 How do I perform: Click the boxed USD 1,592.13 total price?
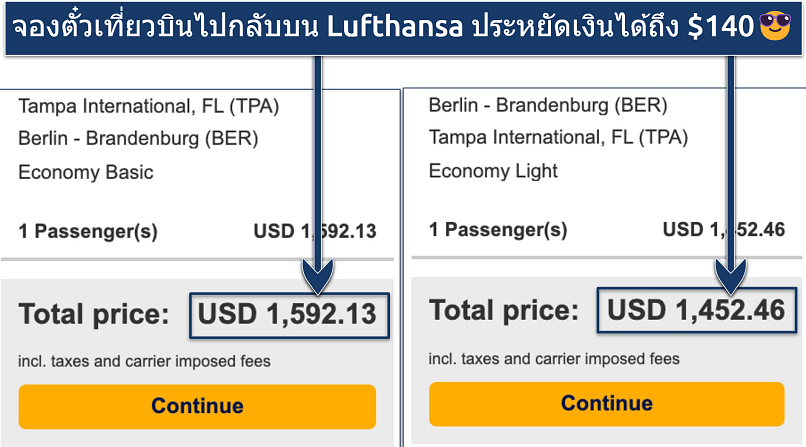pyautogui.click(x=287, y=315)
